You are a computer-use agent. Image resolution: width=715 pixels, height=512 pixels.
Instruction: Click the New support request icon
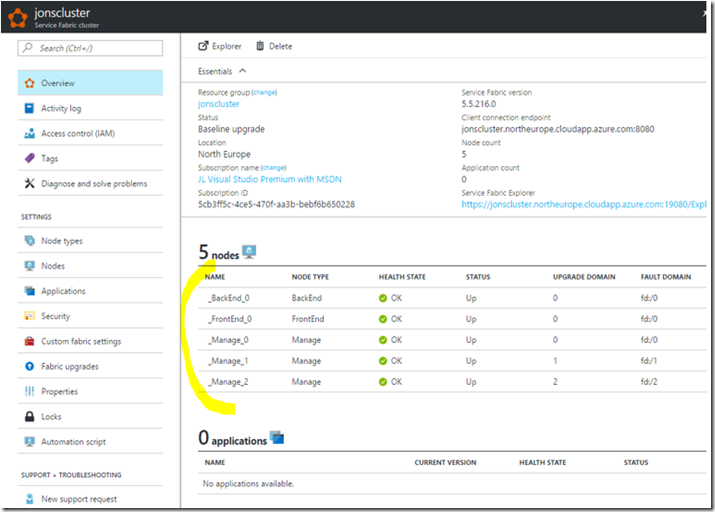(x=30, y=499)
